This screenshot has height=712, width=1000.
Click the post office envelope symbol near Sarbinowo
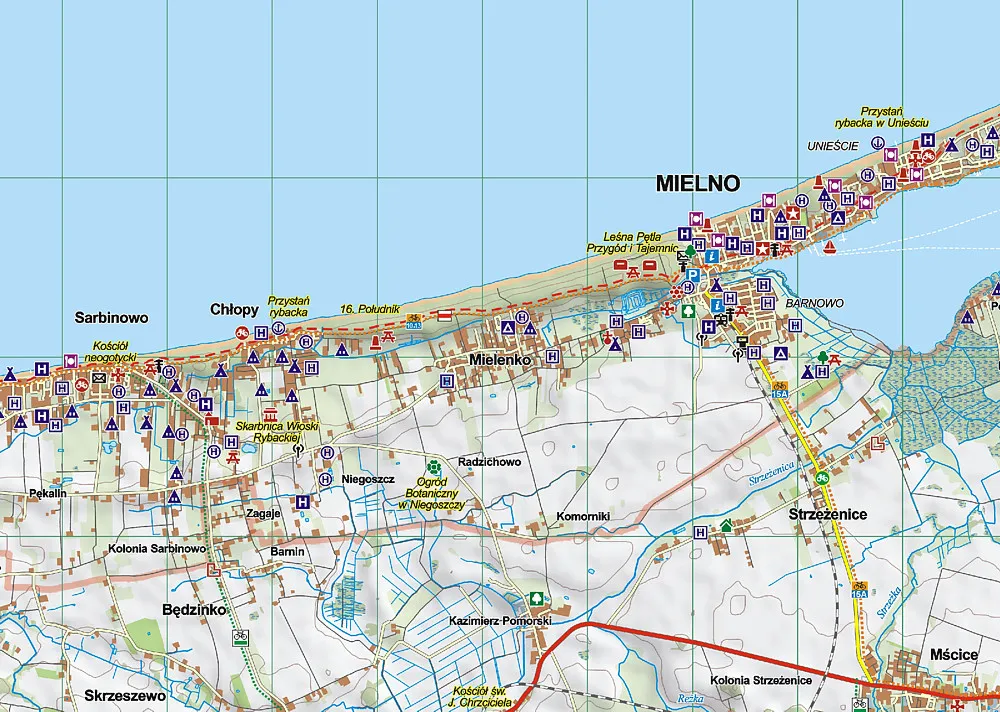coord(98,378)
